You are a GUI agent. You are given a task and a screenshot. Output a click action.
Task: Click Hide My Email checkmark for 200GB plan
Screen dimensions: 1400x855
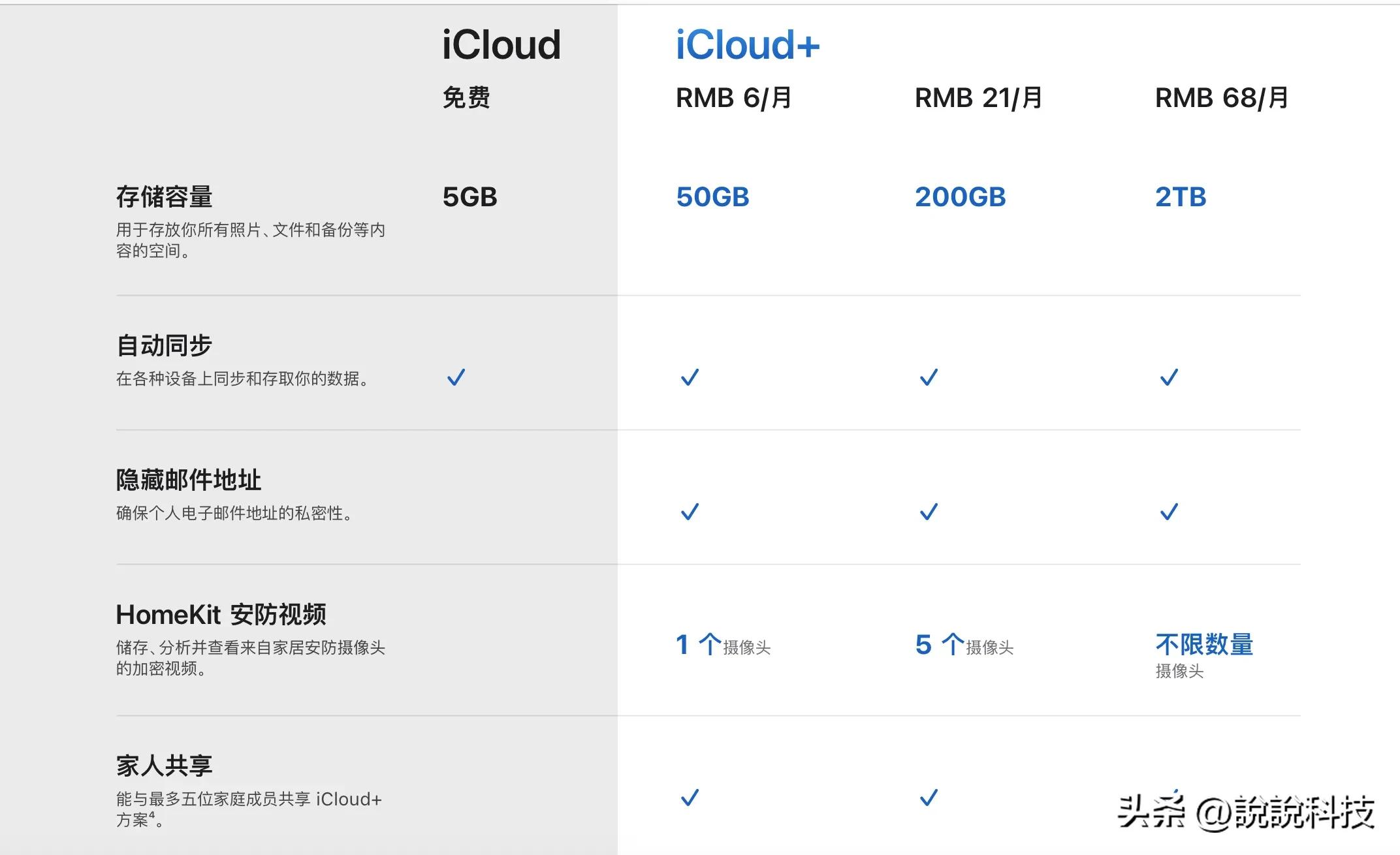pyautogui.click(x=929, y=512)
